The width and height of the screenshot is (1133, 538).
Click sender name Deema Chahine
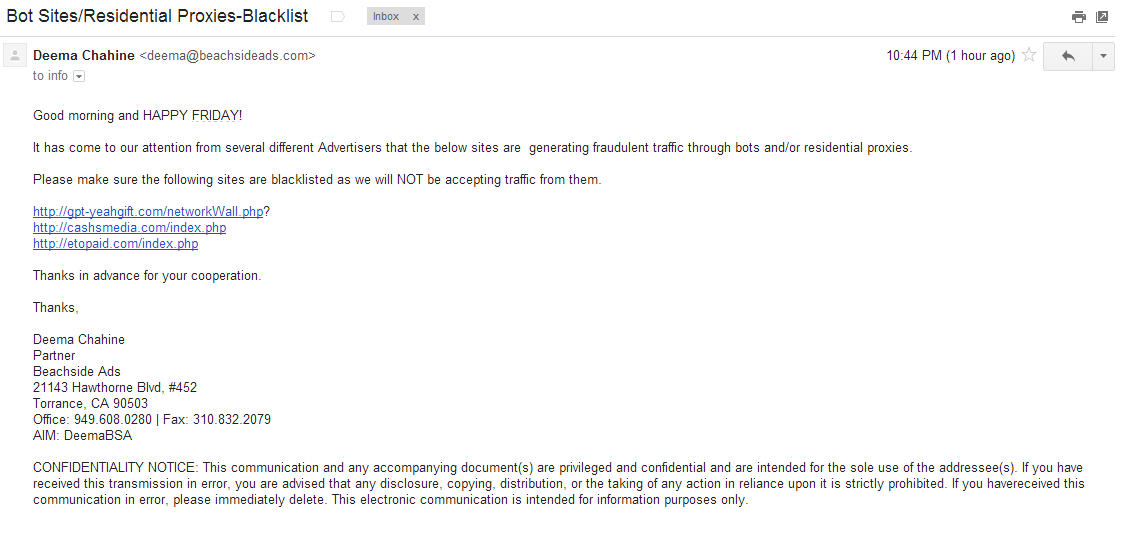[x=84, y=56]
